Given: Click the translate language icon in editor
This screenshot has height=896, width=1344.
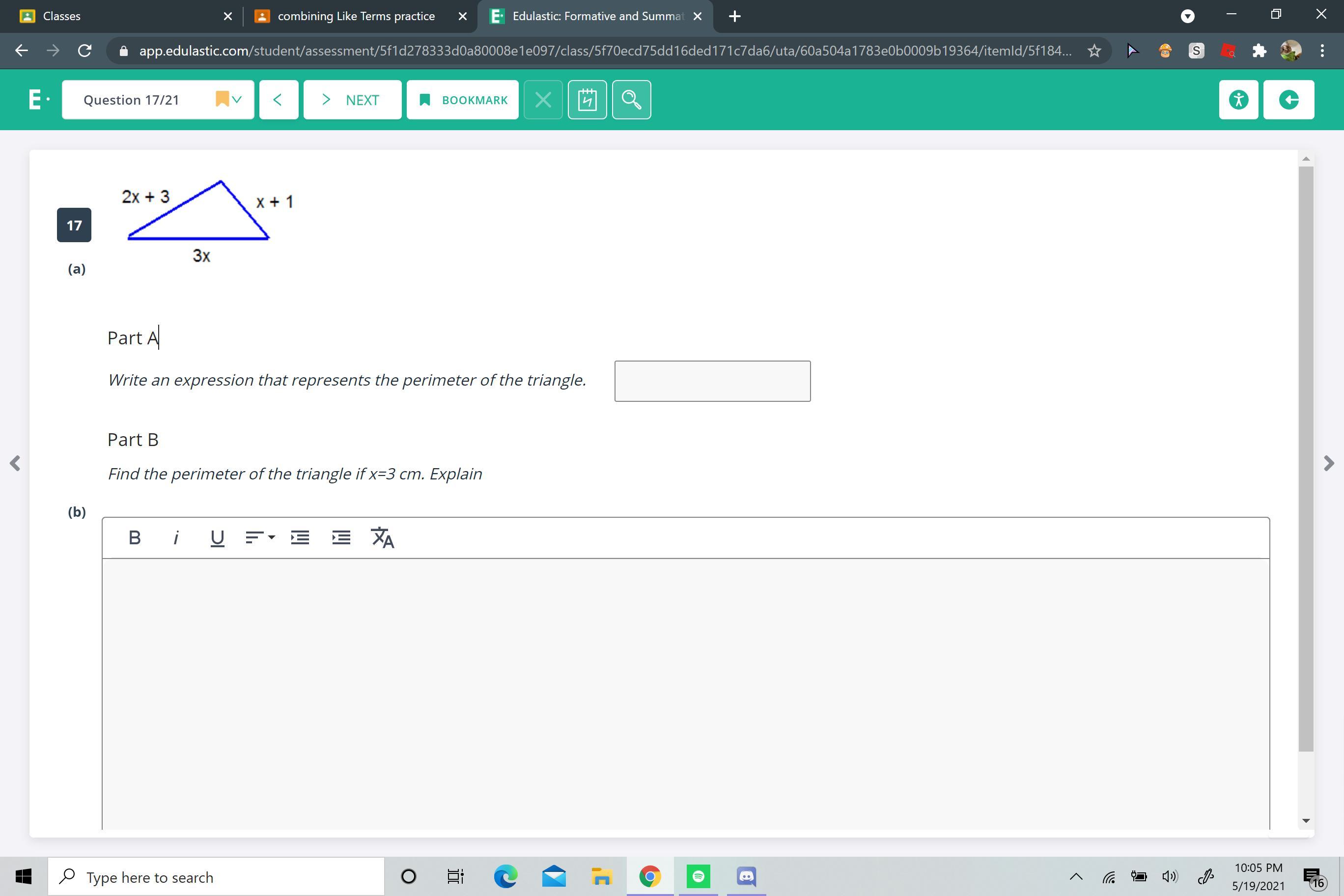Looking at the screenshot, I should click(x=382, y=538).
